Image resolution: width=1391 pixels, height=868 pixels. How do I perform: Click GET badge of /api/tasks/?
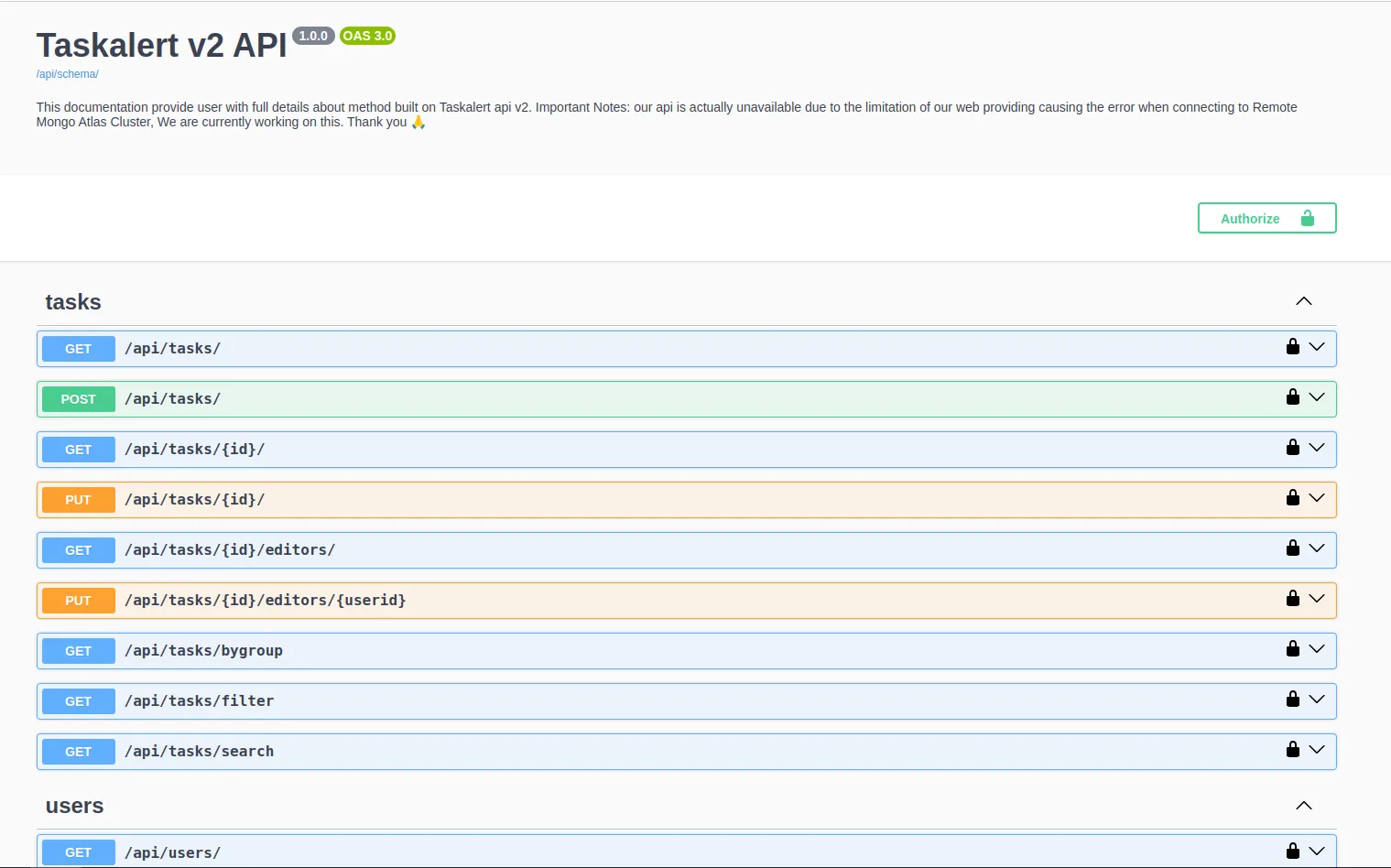coord(79,349)
